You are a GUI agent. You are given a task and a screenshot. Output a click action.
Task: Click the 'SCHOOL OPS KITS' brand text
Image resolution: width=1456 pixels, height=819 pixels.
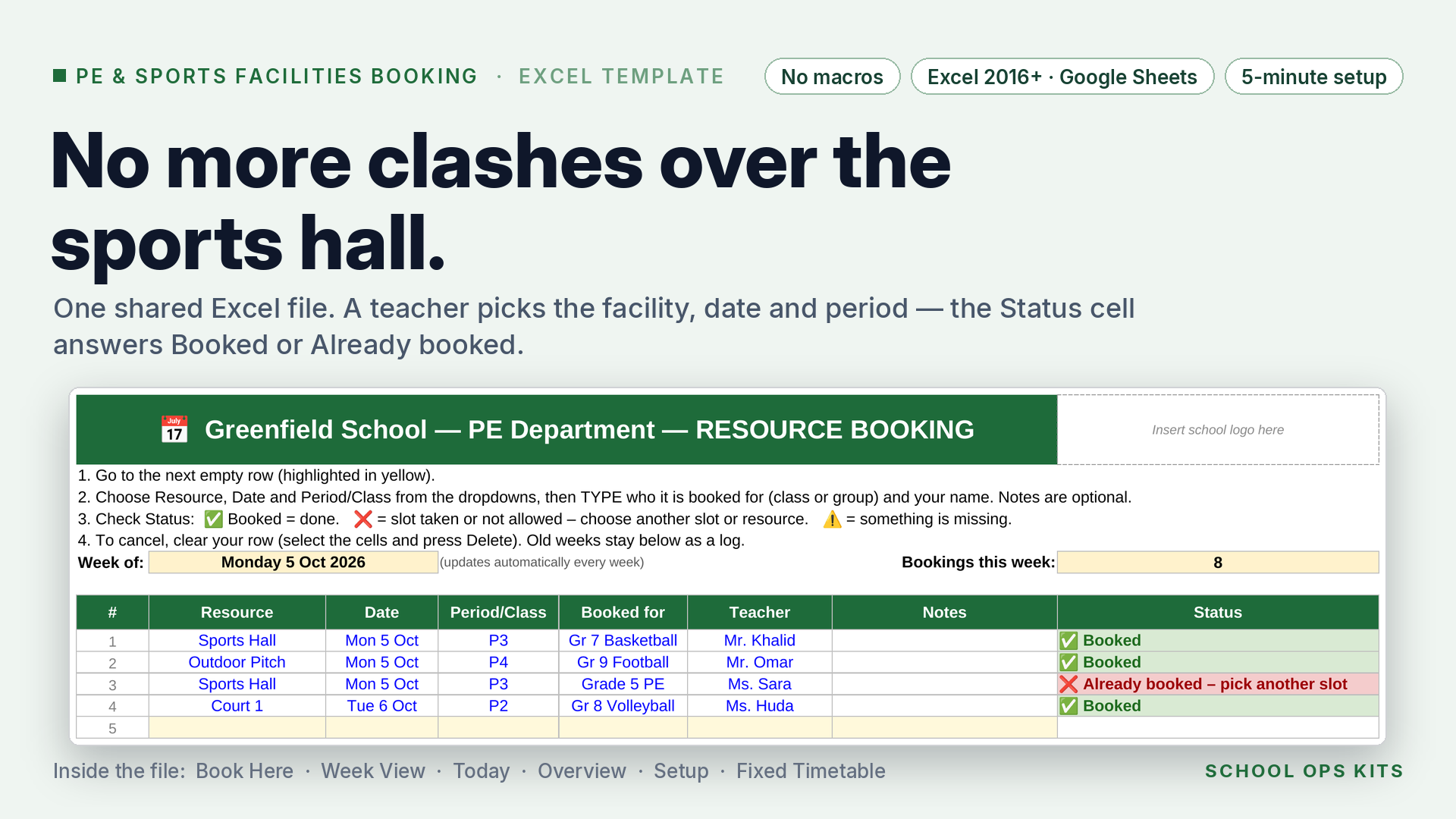[x=1304, y=770]
